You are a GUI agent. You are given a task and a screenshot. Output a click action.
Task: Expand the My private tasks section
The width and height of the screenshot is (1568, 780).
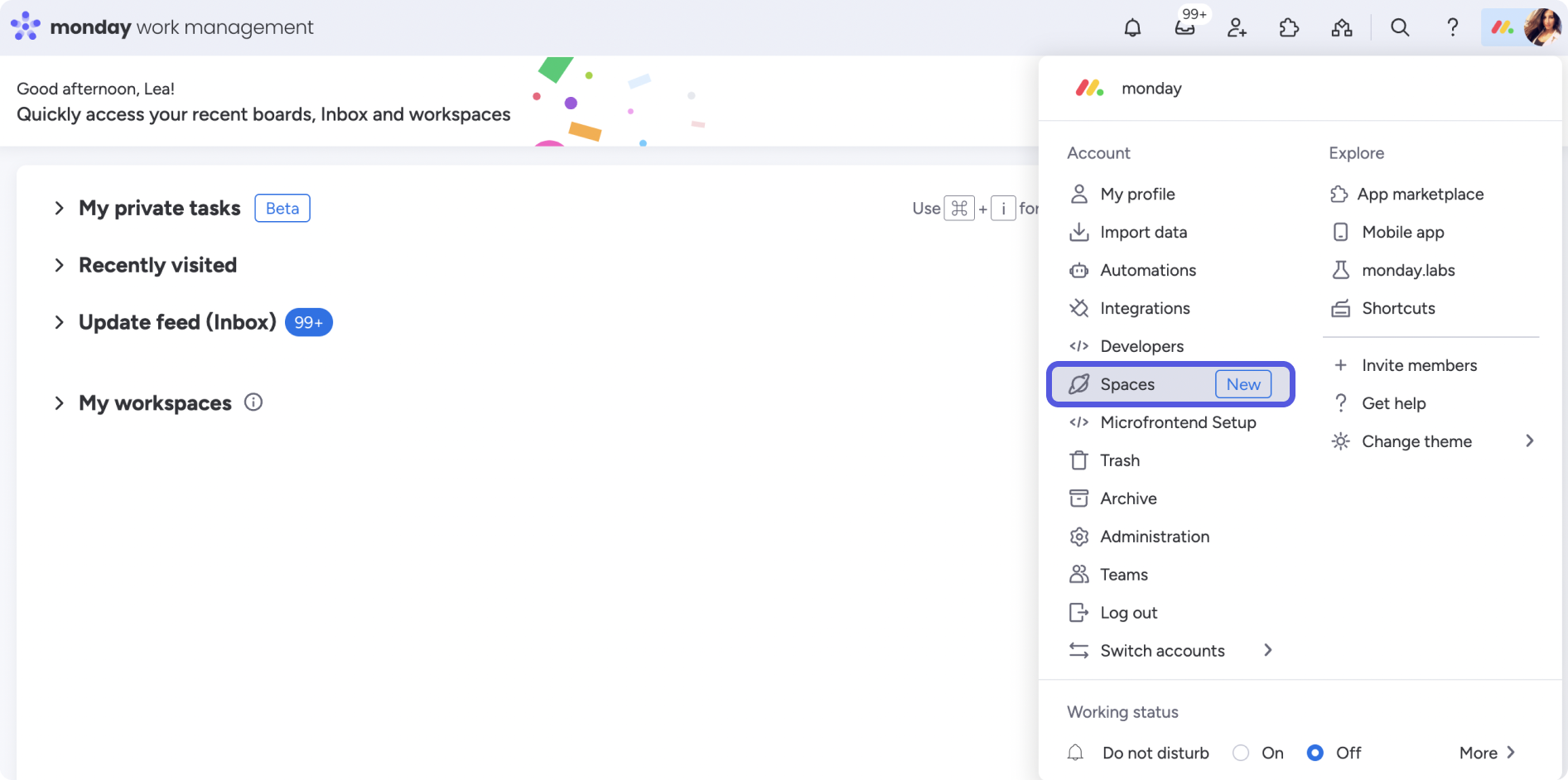tap(59, 208)
